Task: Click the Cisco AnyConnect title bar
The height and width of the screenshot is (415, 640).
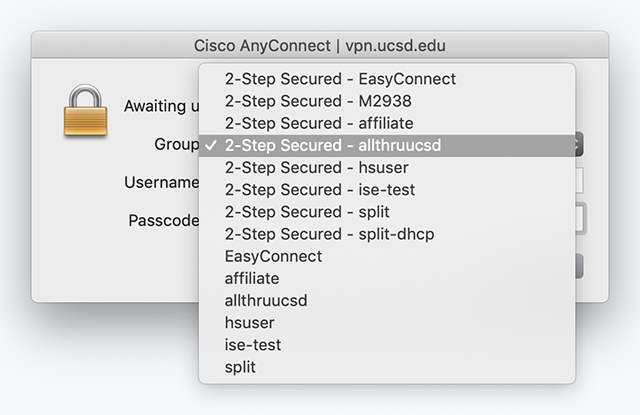Action: (320, 45)
